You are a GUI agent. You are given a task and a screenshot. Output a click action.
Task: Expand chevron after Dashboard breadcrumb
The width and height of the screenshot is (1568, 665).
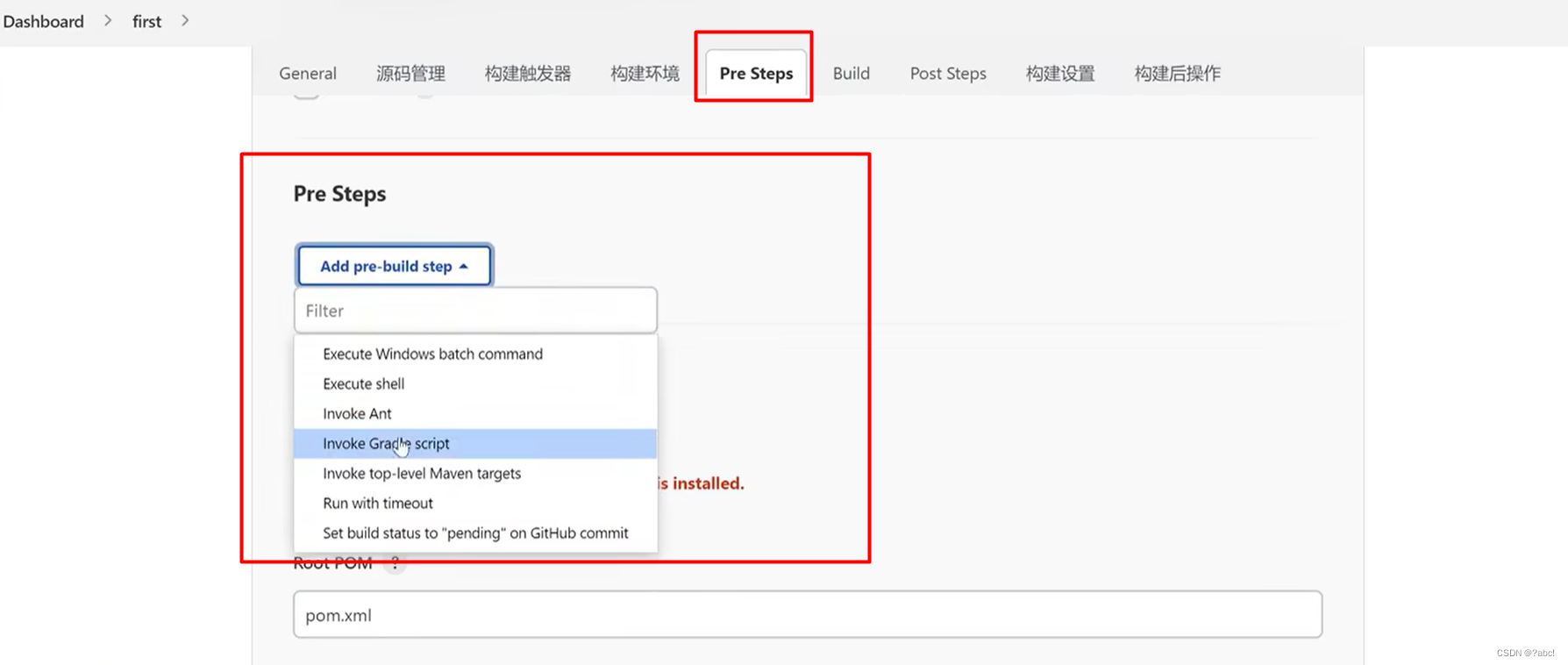(x=108, y=20)
